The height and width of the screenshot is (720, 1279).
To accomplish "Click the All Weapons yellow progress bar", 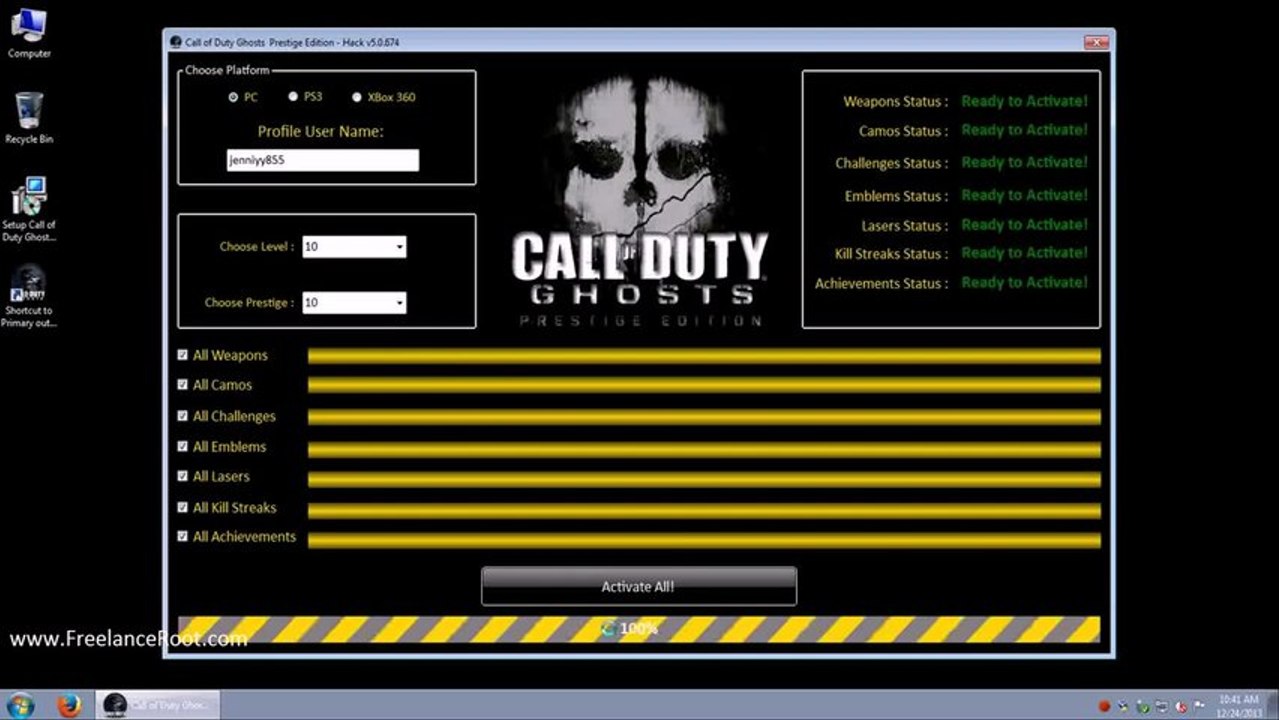I will pos(704,356).
